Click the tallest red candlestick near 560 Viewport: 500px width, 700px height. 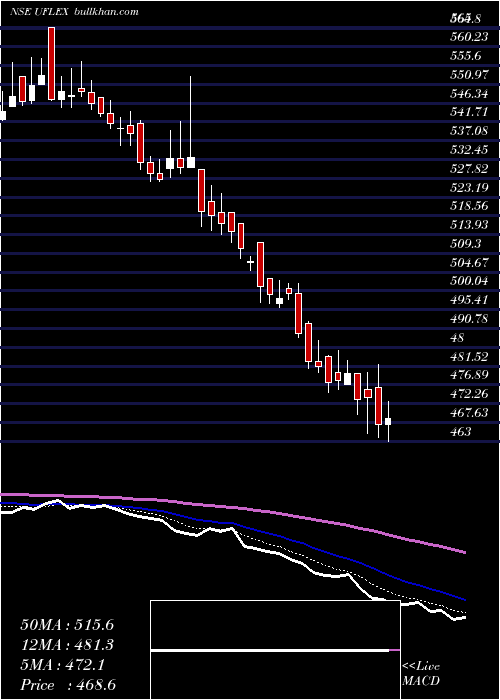52,63
